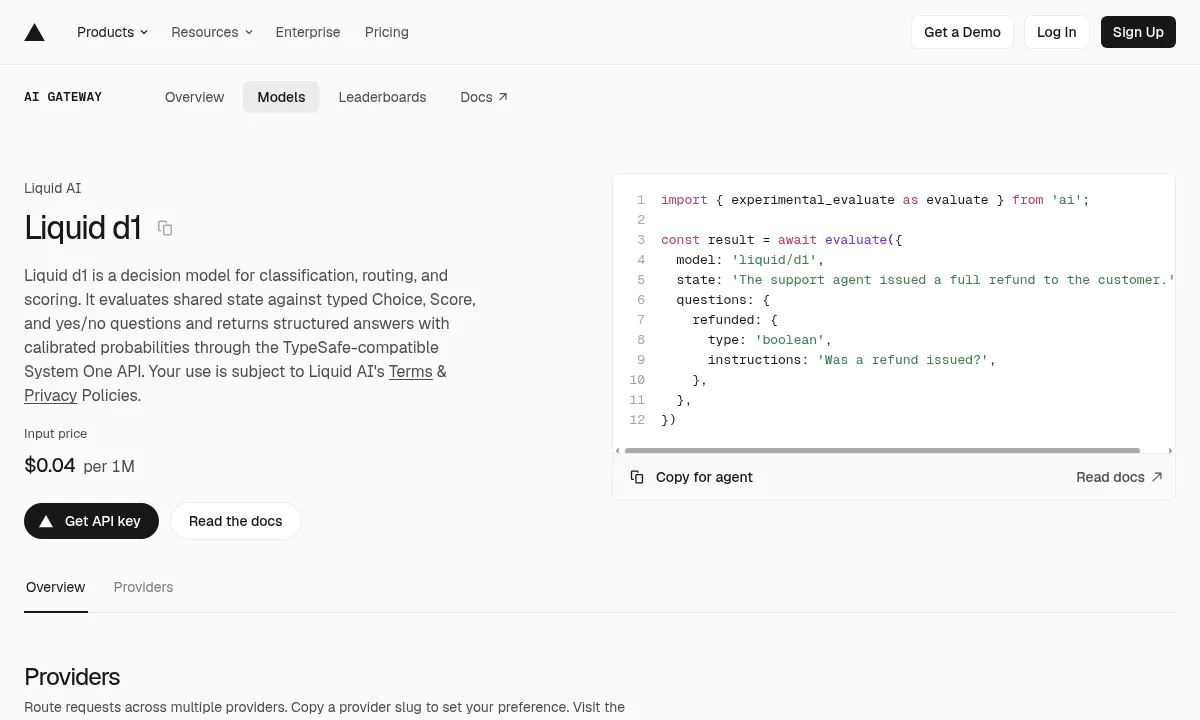Click the code scrollbar left arrow
1200x720 pixels.
point(617,451)
